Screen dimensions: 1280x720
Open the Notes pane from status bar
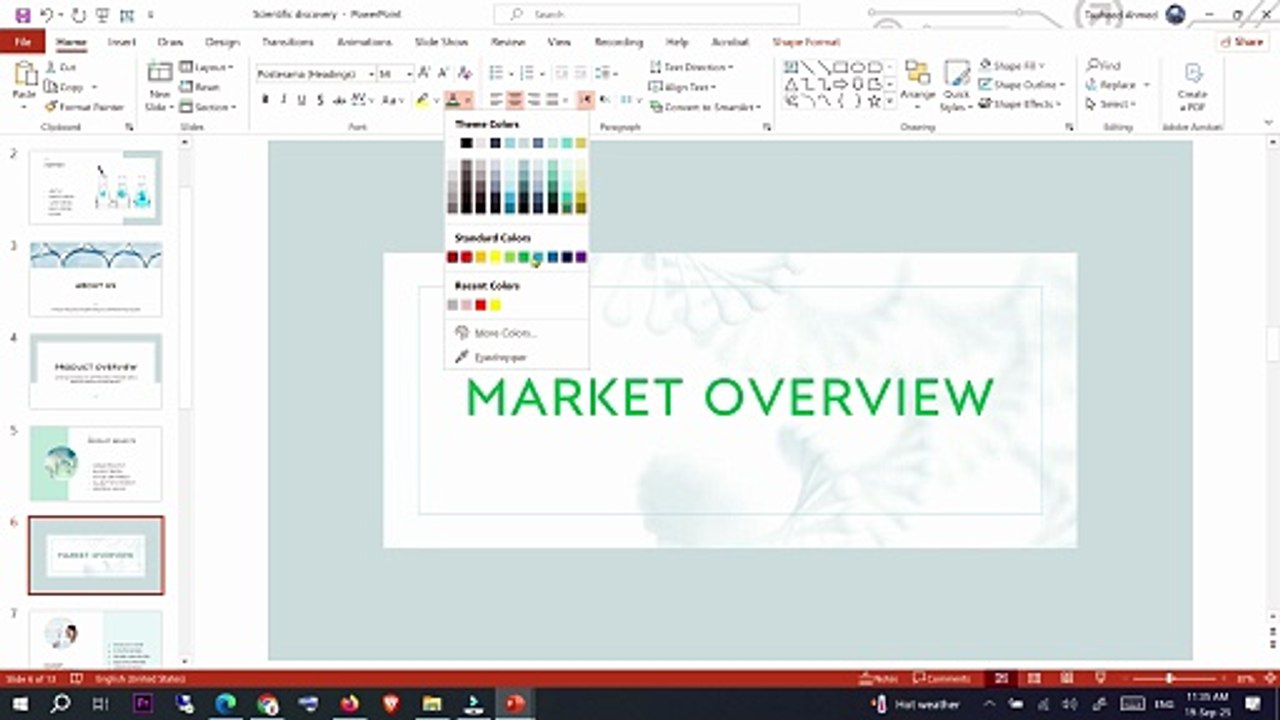click(879, 679)
